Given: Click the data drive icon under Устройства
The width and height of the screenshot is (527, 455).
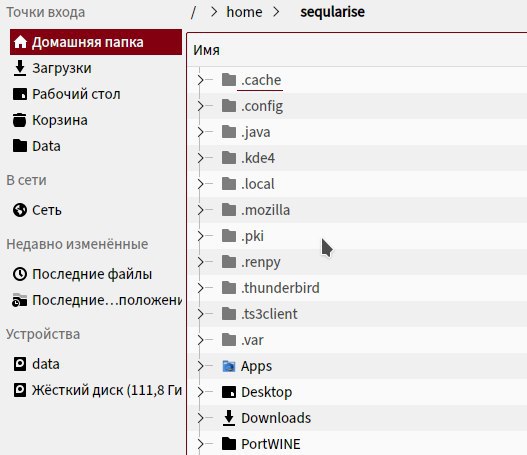Looking at the screenshot, I should (20, 364).
